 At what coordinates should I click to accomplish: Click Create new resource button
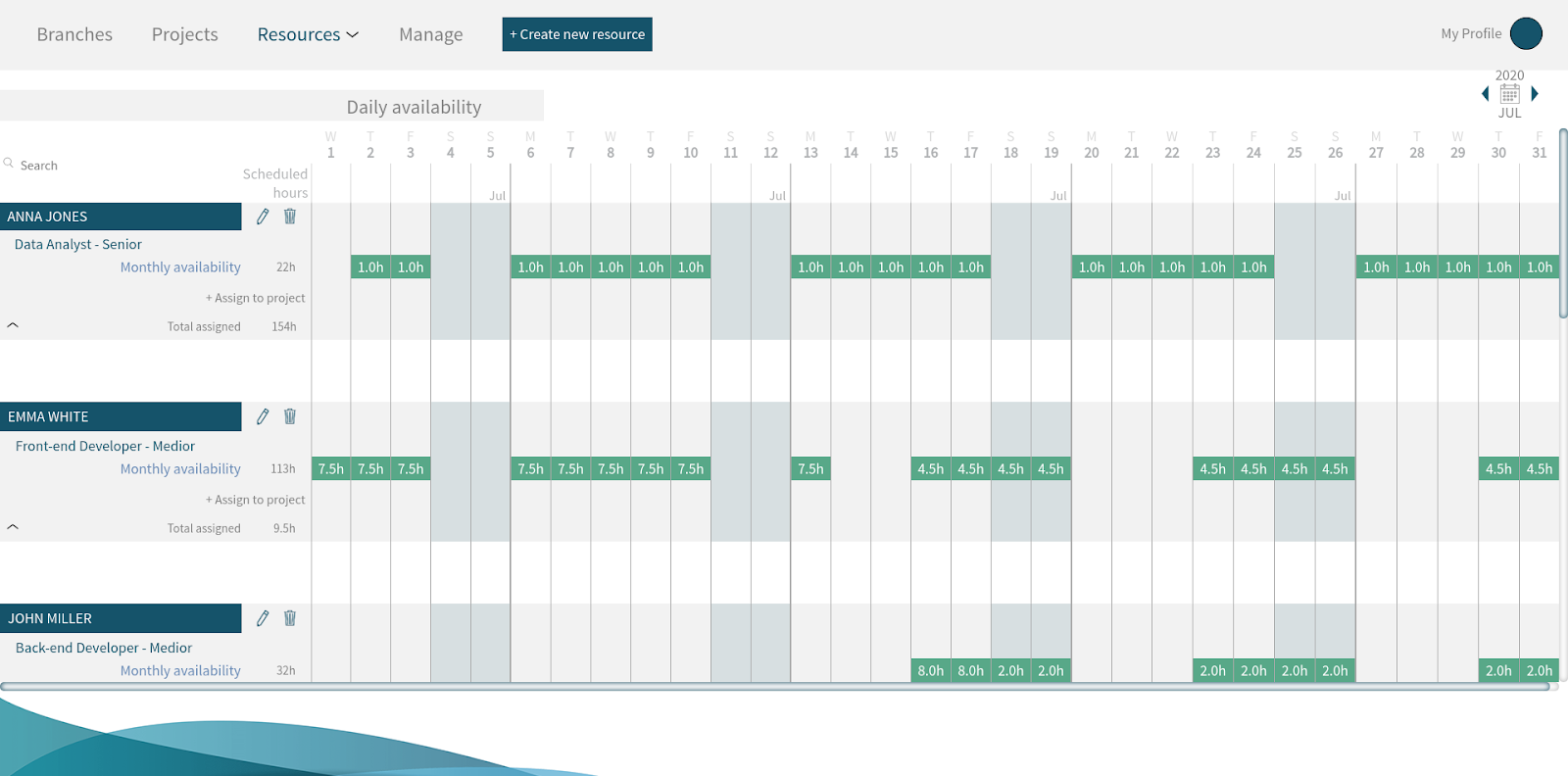[x=577, y=34]
